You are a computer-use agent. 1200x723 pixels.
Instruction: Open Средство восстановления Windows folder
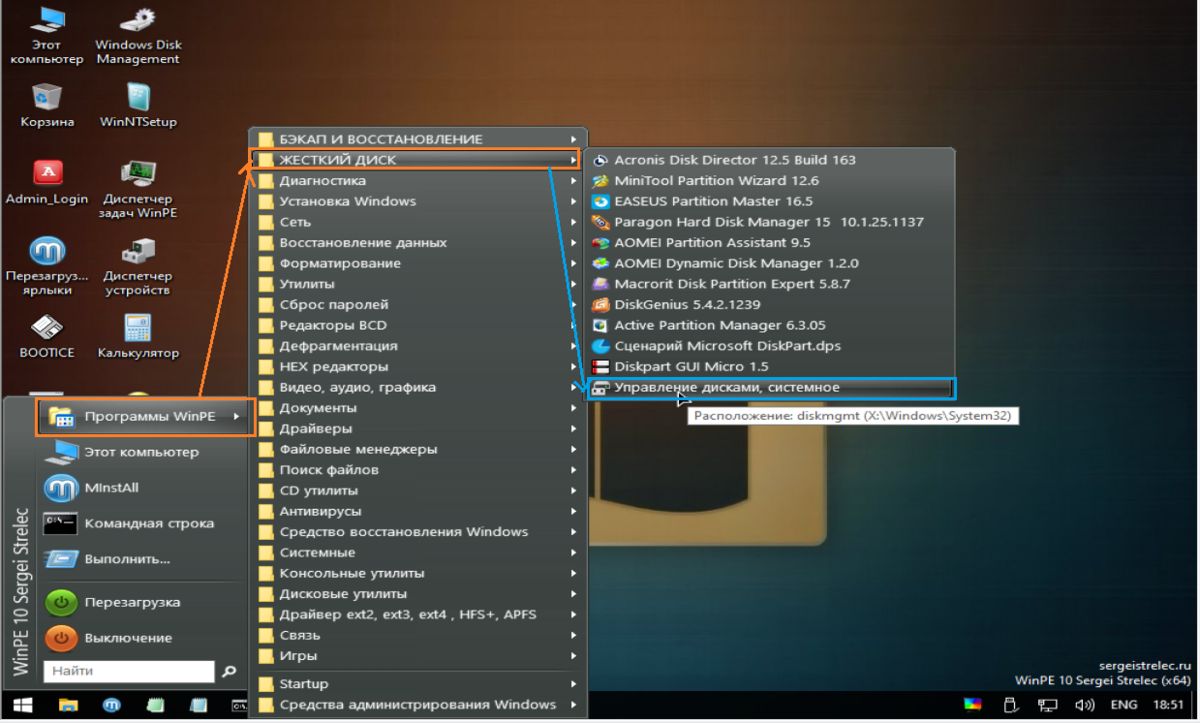coord(416,532)
